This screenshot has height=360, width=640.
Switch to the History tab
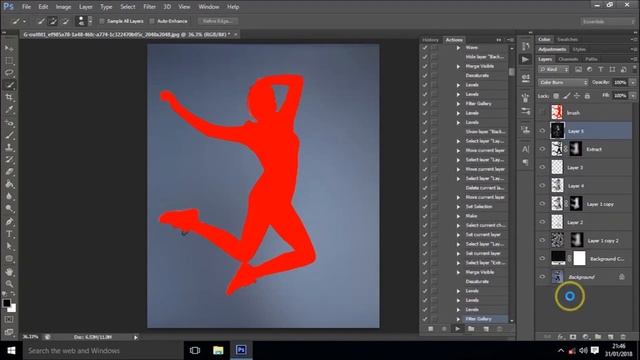[x=430, y=40]
